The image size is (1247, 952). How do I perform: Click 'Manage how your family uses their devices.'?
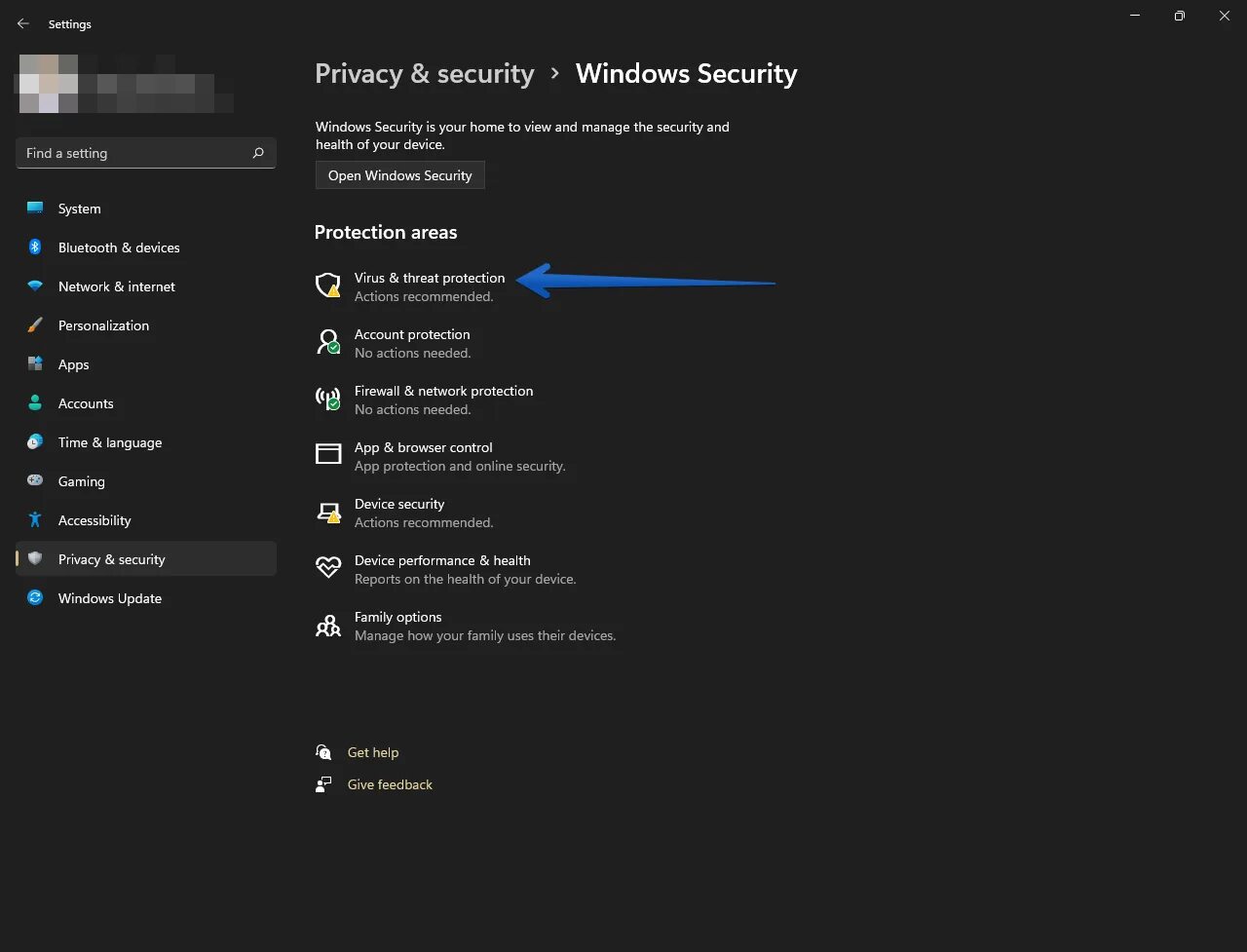pyautogui.click(x=485, y=635)
